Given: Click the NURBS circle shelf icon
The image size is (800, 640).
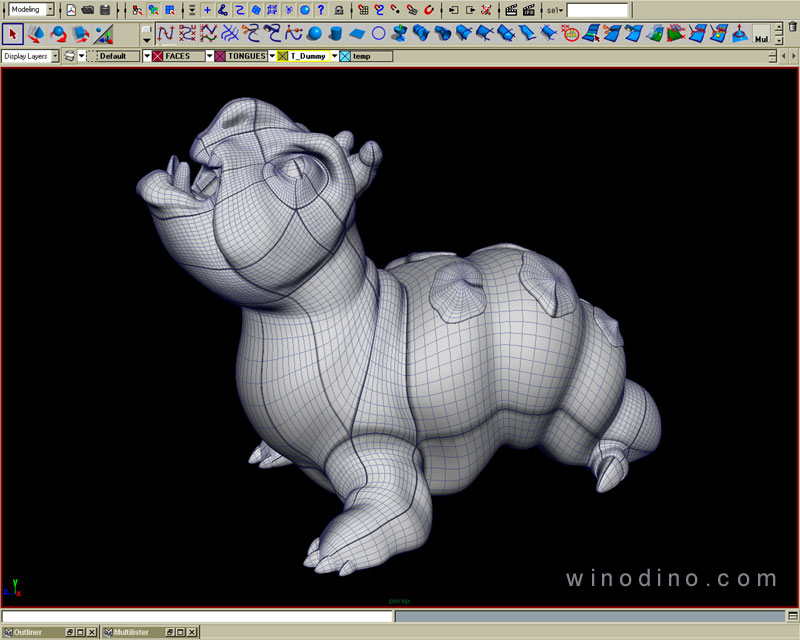Looking at the screenshot, I should click(378, 35).
